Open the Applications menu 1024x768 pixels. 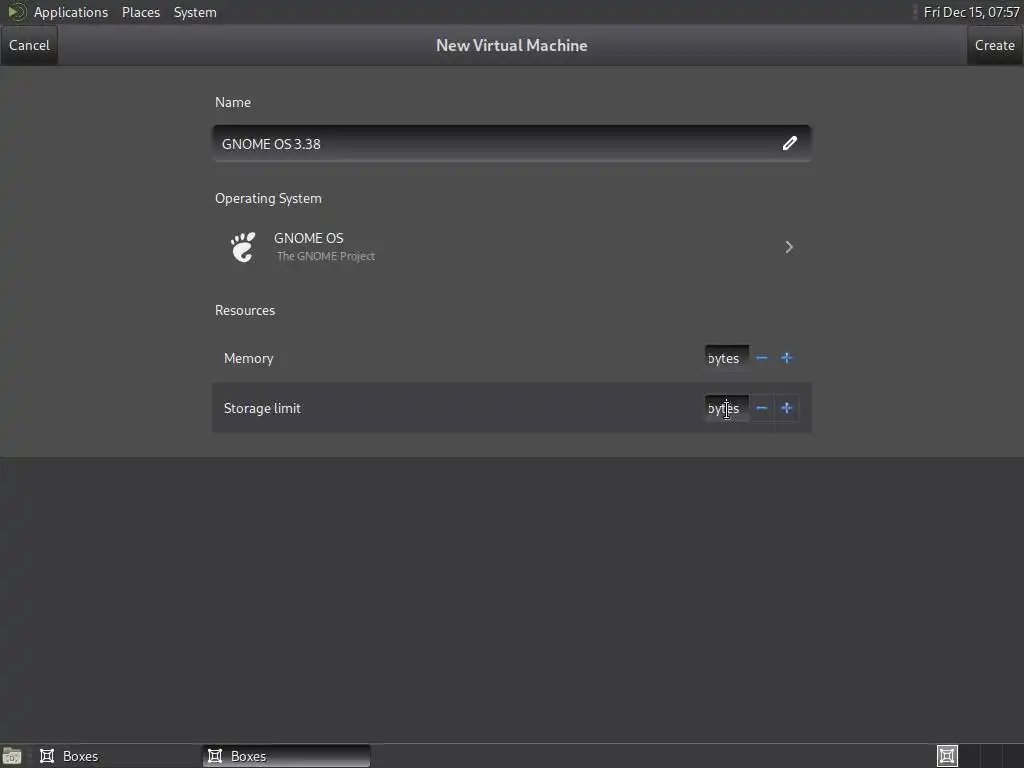(x=71, y=12)
